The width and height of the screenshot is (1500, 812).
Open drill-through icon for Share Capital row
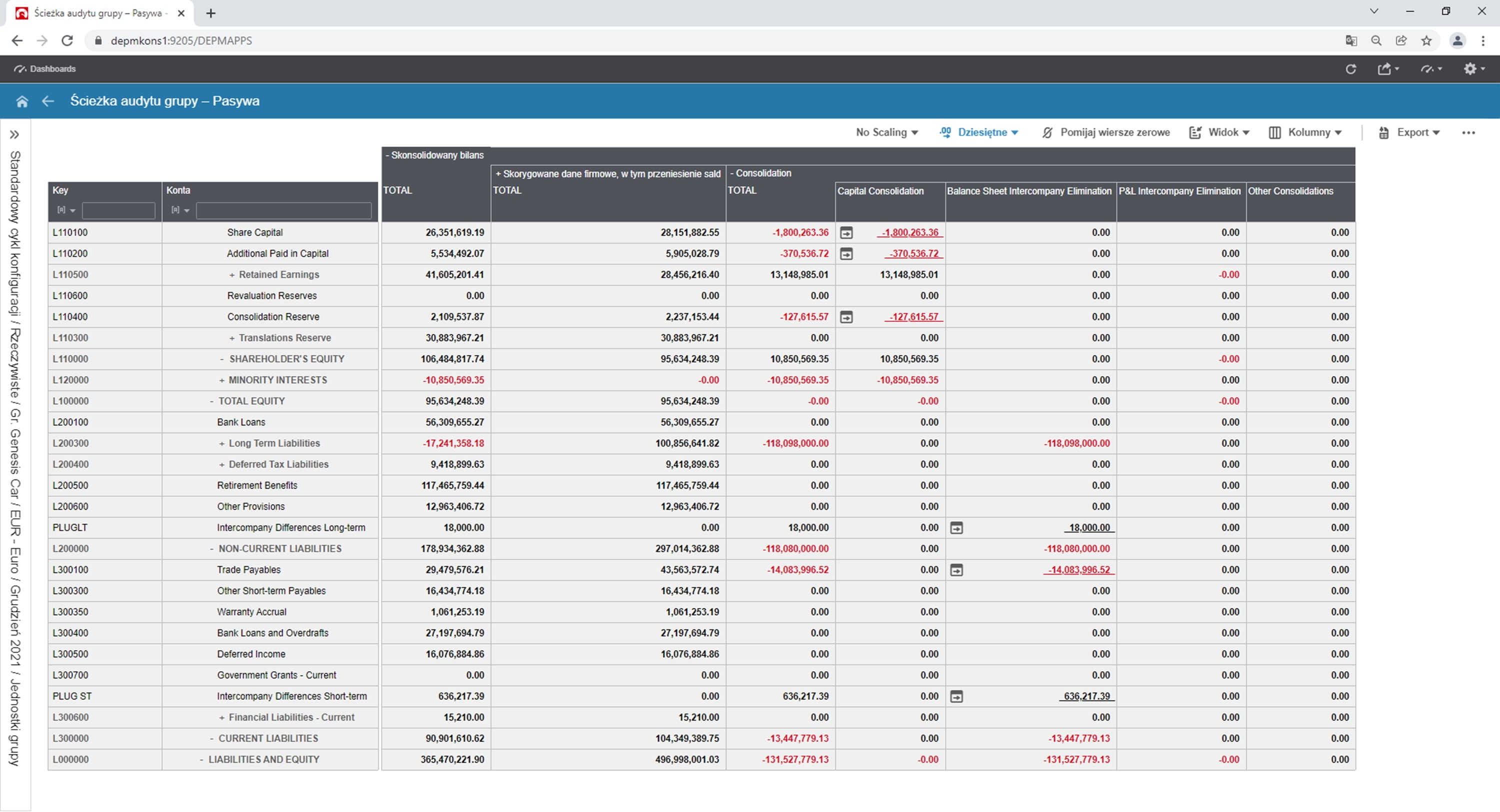846,233
